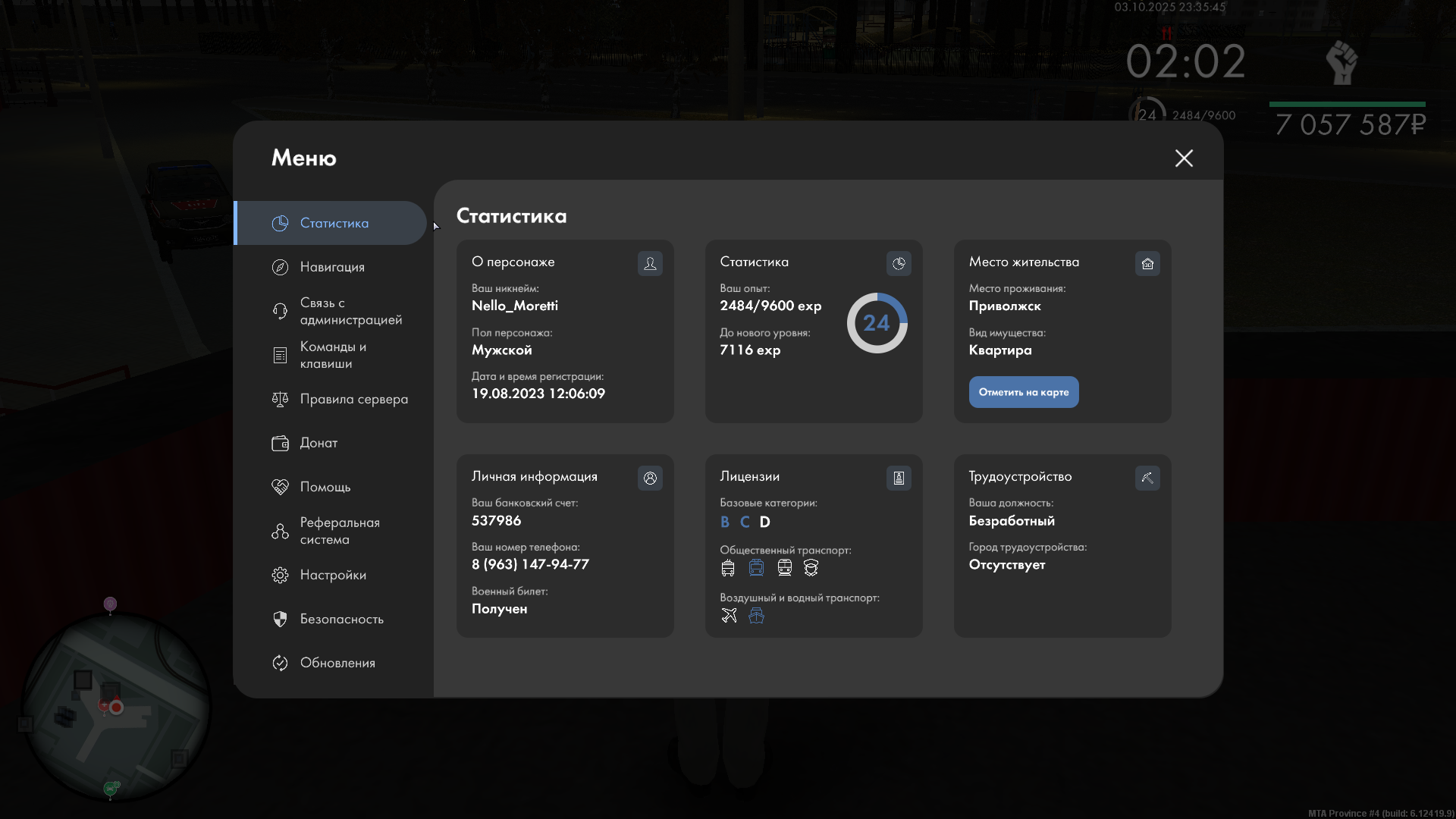Open Обновления in the sidebar
Image resolution: width=1456 pixels, height=819 pixels.
point(337,663)
